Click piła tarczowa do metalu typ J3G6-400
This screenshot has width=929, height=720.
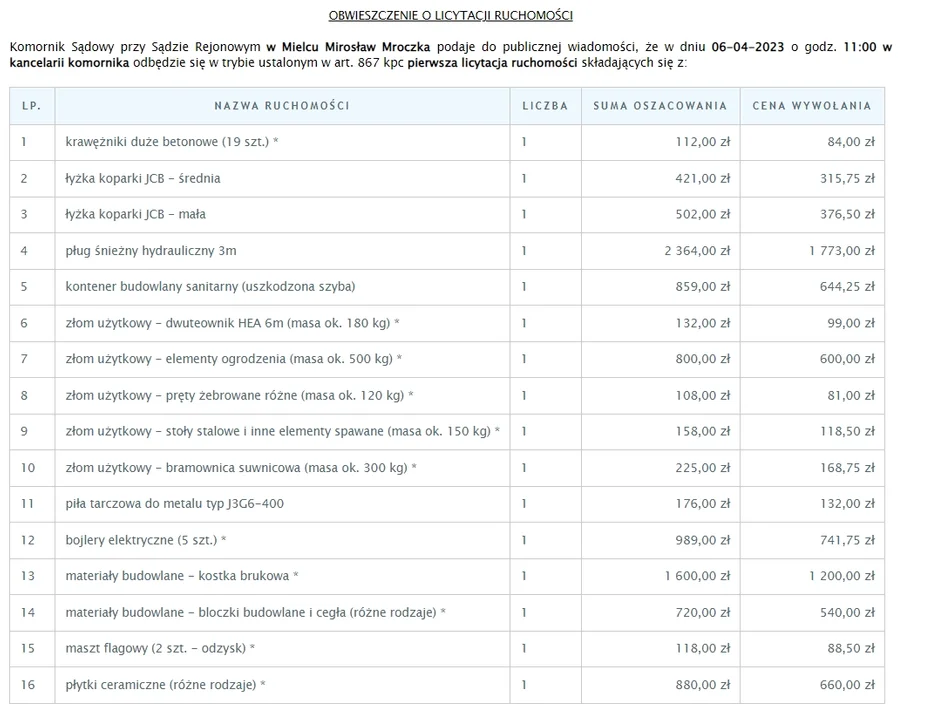point(175,504)
